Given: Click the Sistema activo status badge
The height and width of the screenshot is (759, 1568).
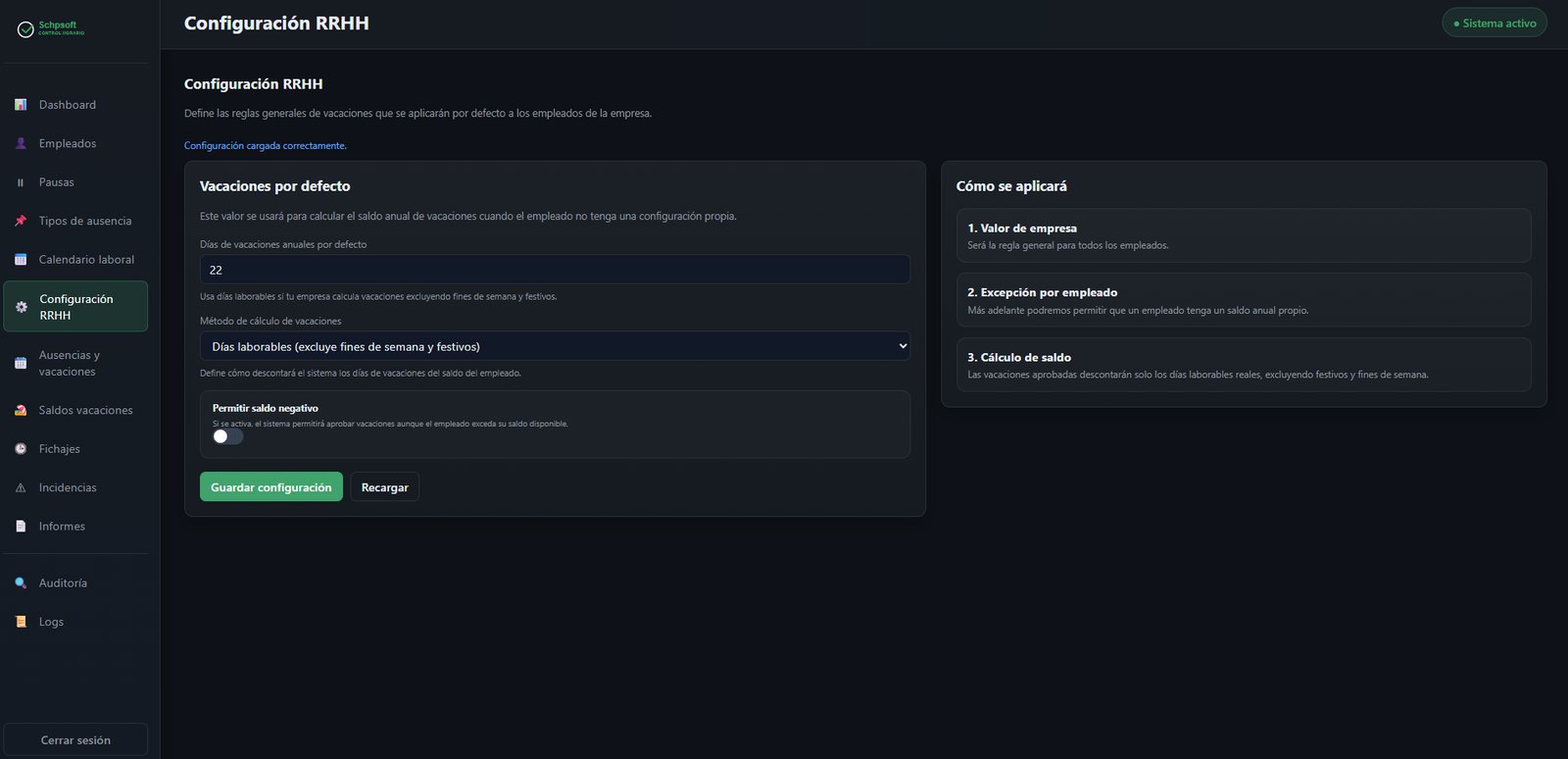Looking at the screenshot, I should pos(1494,23).
